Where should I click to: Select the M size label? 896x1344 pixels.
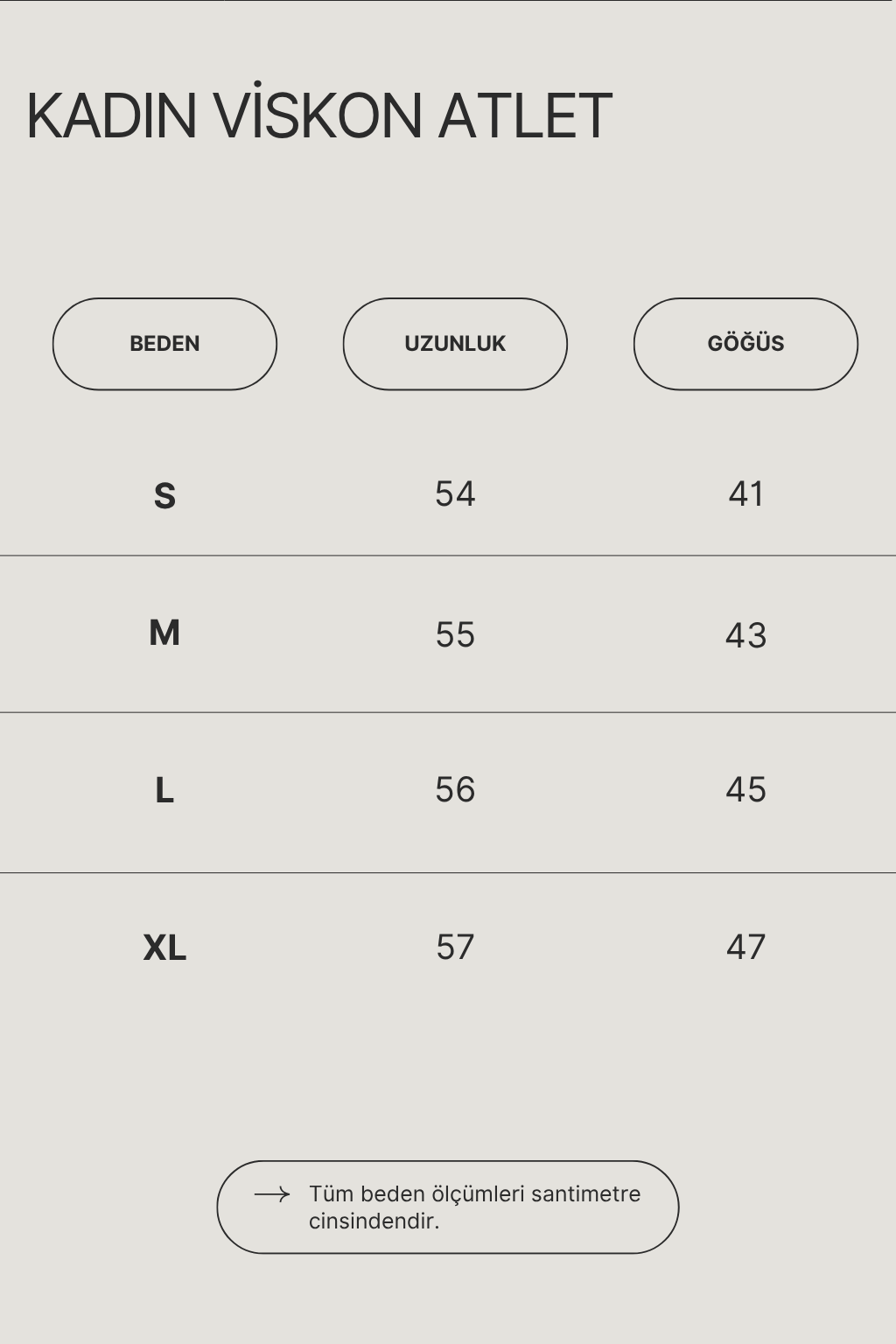coord(164,633)
